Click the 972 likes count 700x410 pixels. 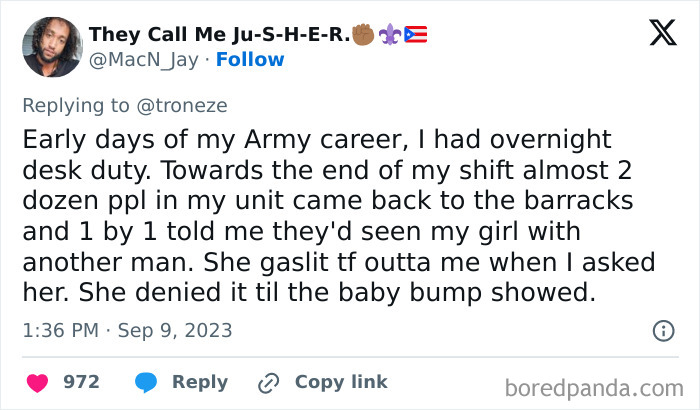(81, 382)
